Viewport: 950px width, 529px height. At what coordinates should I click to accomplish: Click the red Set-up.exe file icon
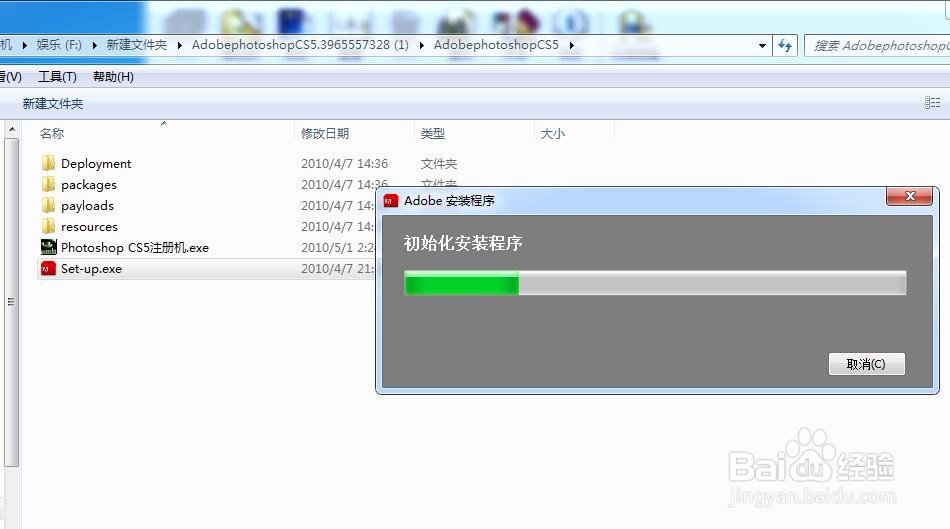pos(48,268)
